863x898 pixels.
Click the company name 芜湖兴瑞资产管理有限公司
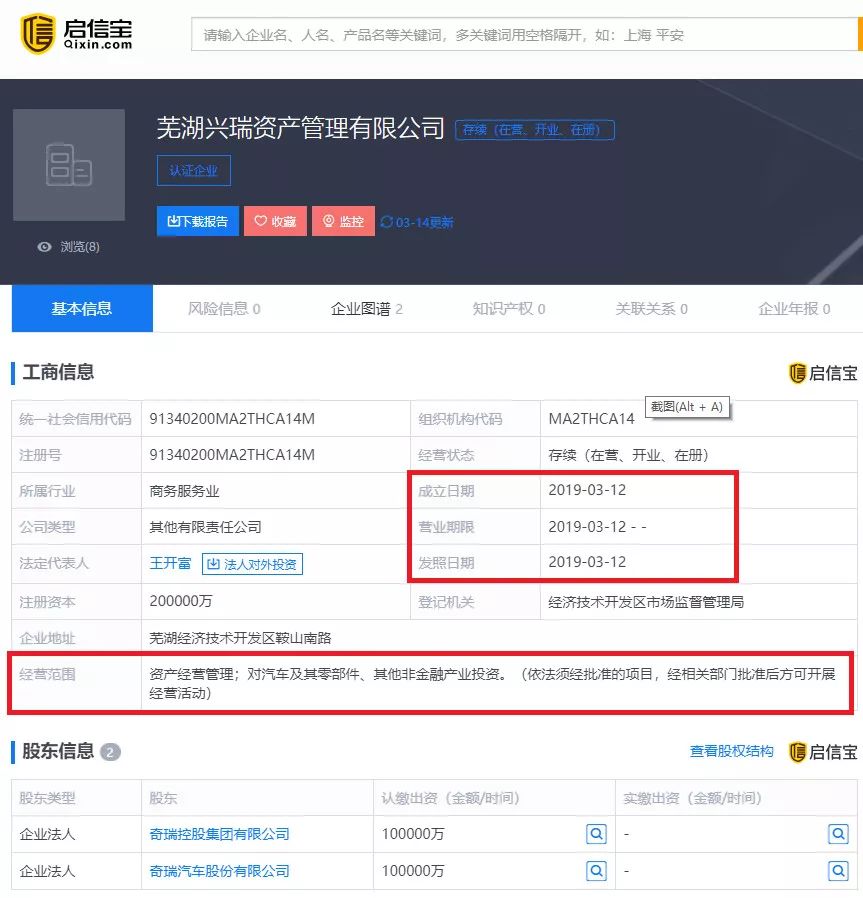coord(301,128)
